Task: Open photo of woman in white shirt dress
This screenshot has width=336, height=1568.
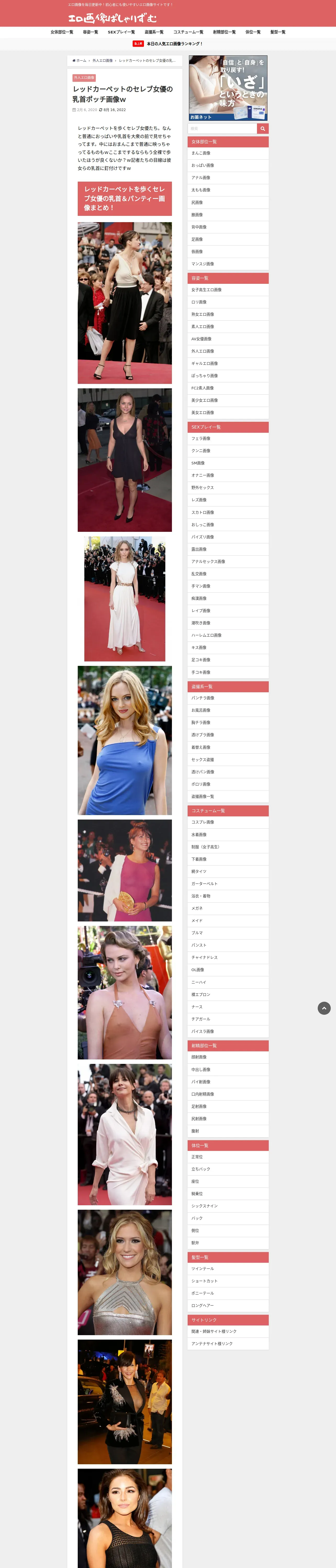Action: click(x=124, y=1135)
